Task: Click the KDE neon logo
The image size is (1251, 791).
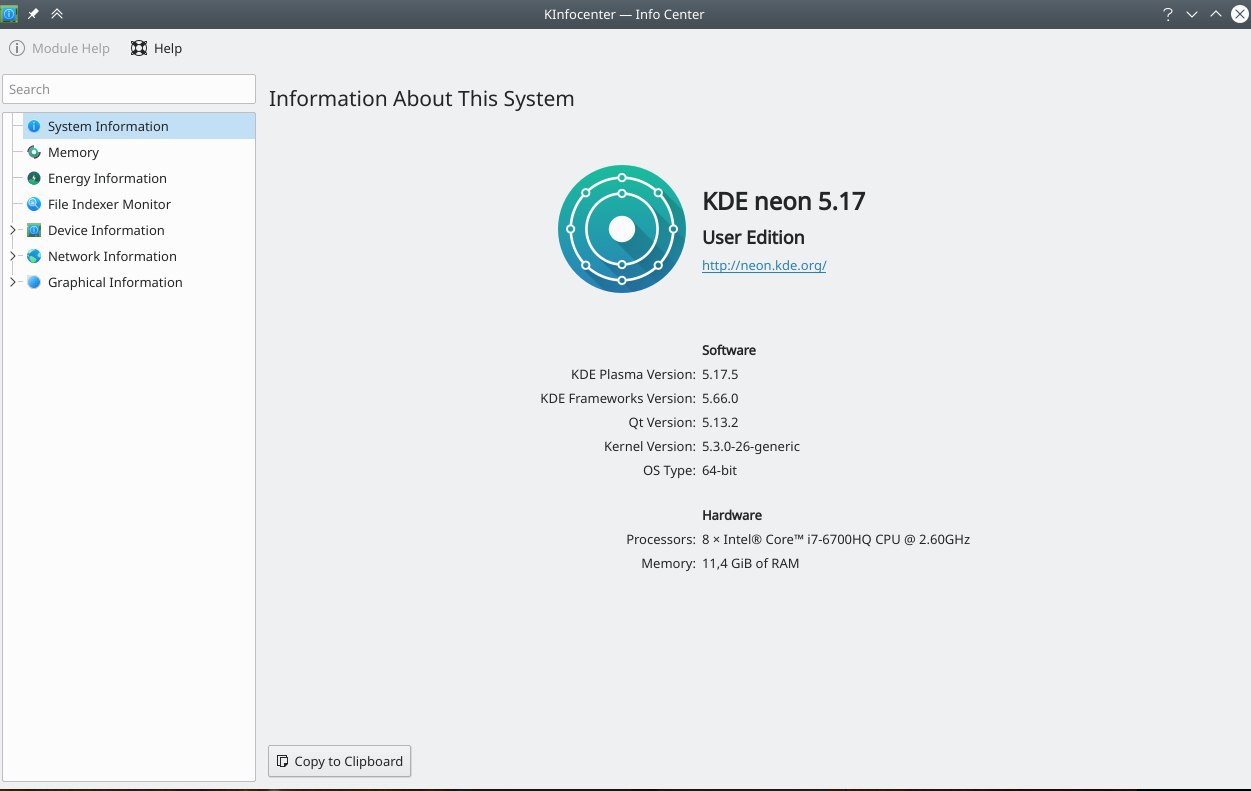Action: point(622,229)
